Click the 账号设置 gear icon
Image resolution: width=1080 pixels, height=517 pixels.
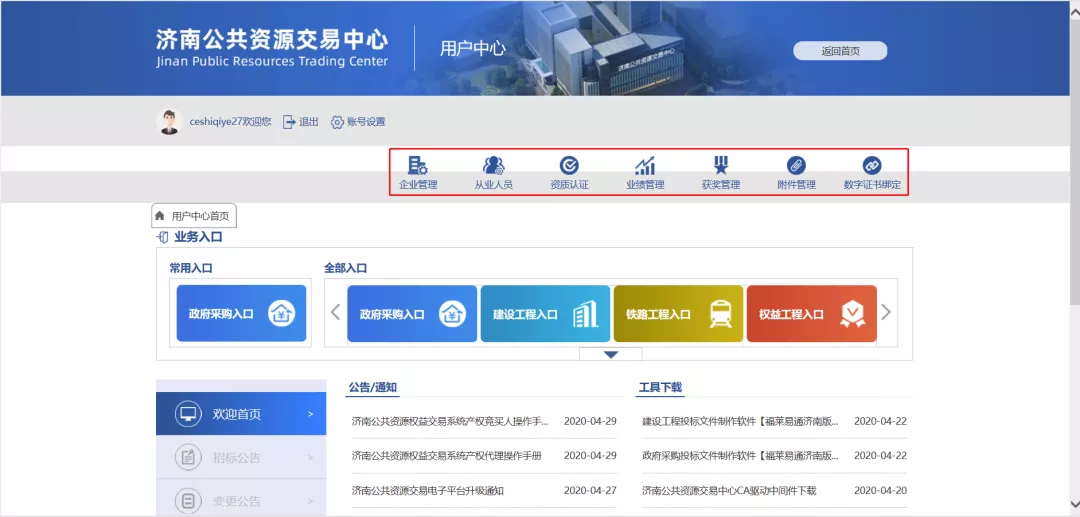point(337,122)
